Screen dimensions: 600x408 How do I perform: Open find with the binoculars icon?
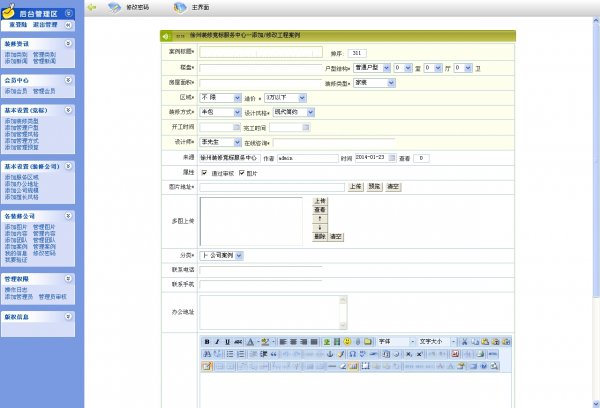(x=207, y=354)
